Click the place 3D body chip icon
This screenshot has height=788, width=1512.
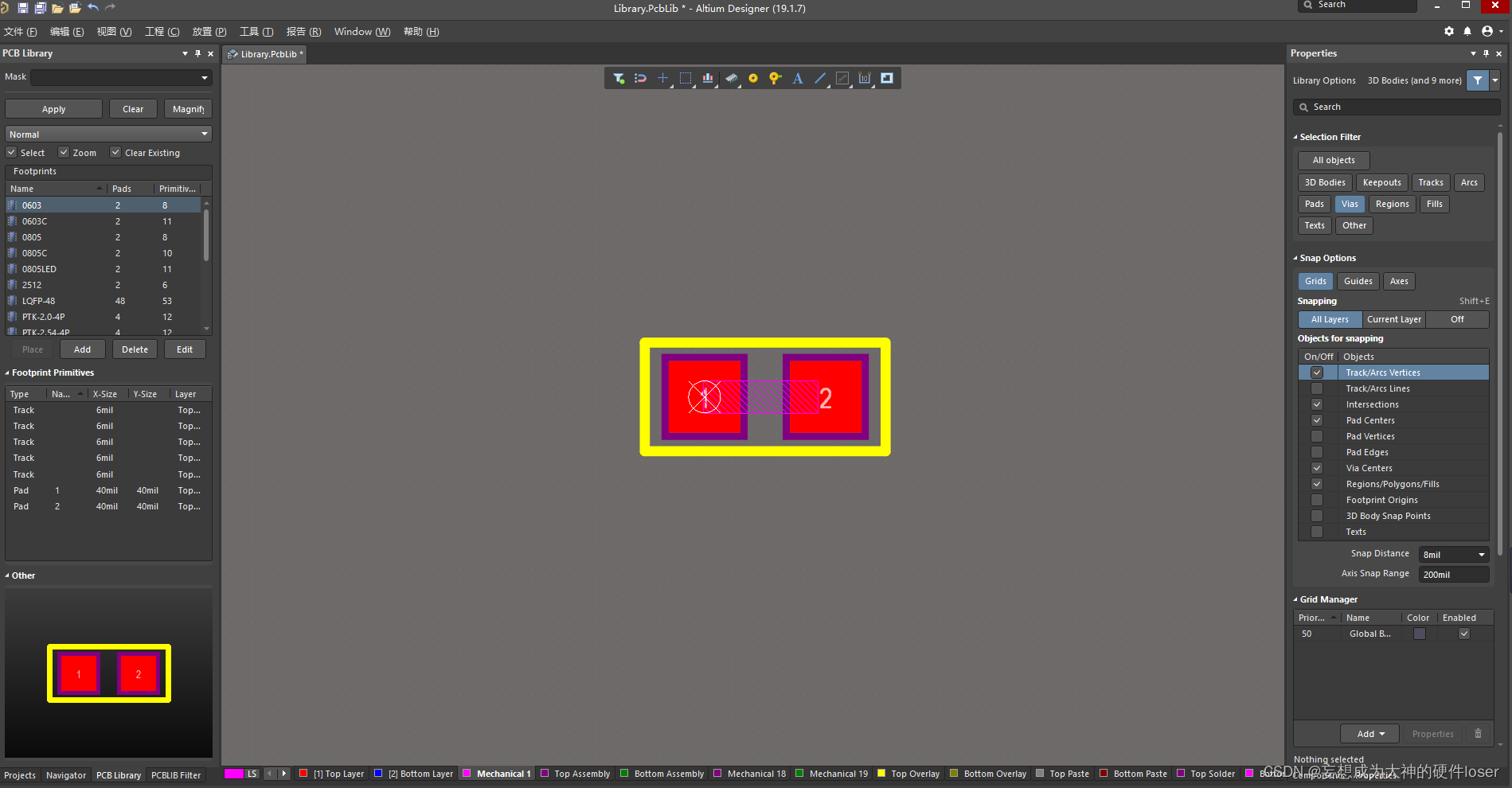pos(731,78)
